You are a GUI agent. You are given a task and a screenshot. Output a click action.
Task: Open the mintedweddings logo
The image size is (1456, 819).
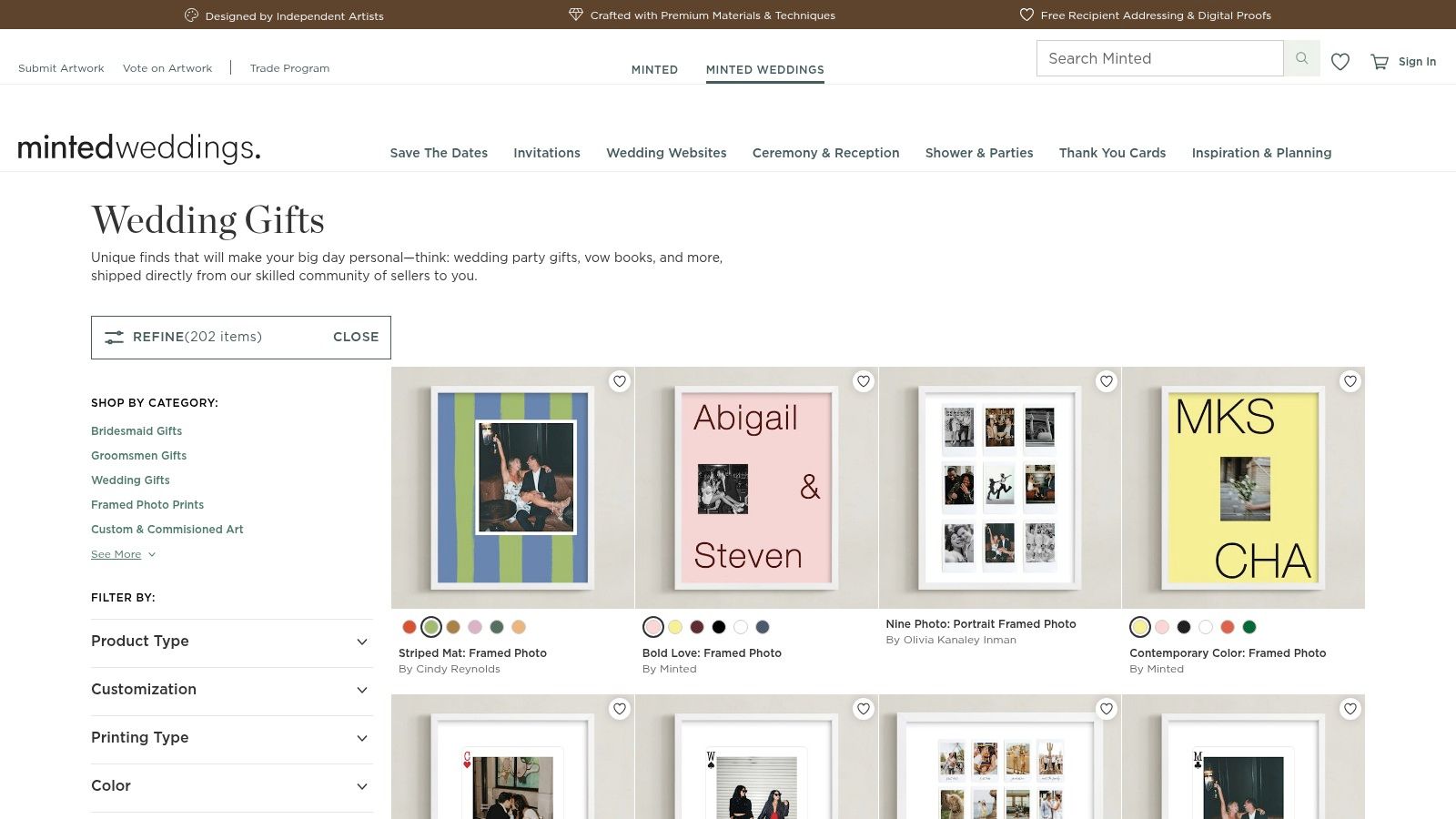(138, 147)
